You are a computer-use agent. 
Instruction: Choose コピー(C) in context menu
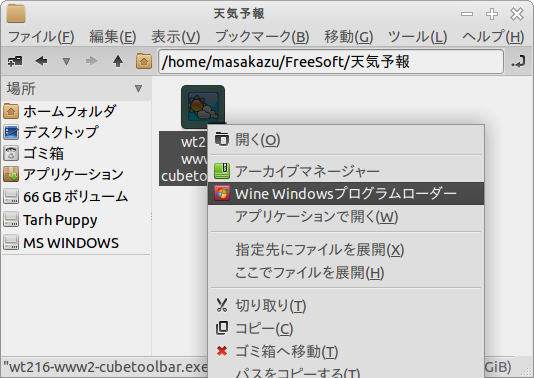(x=346, y=328)
